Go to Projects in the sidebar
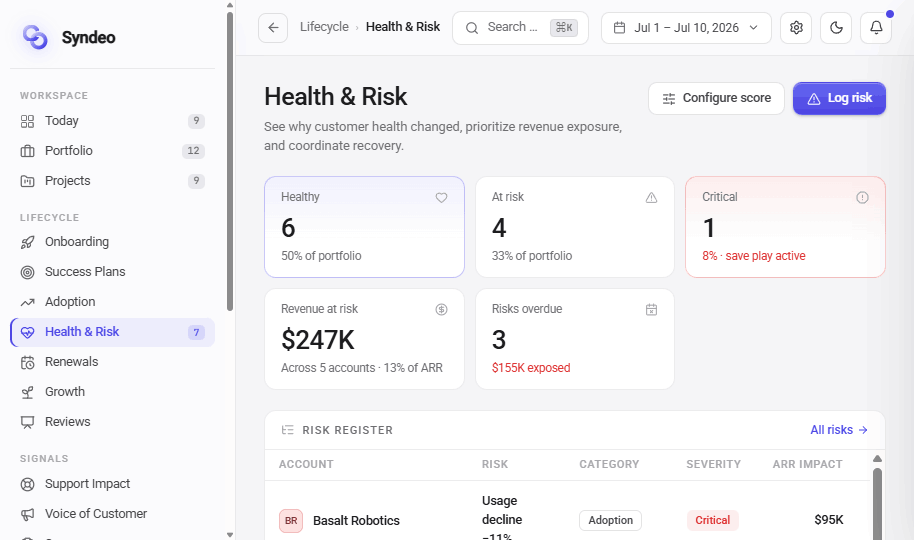 point(113,181)
